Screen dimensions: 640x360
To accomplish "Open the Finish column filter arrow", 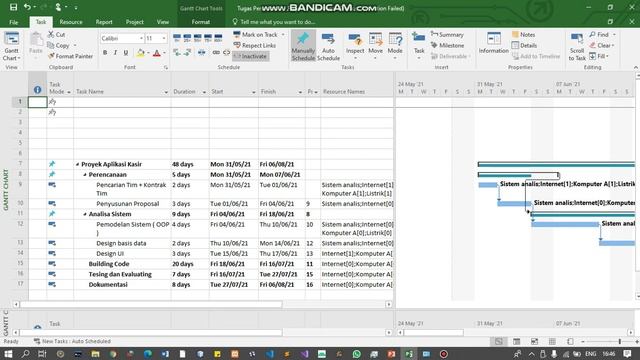I will click(x=300, y=92).
